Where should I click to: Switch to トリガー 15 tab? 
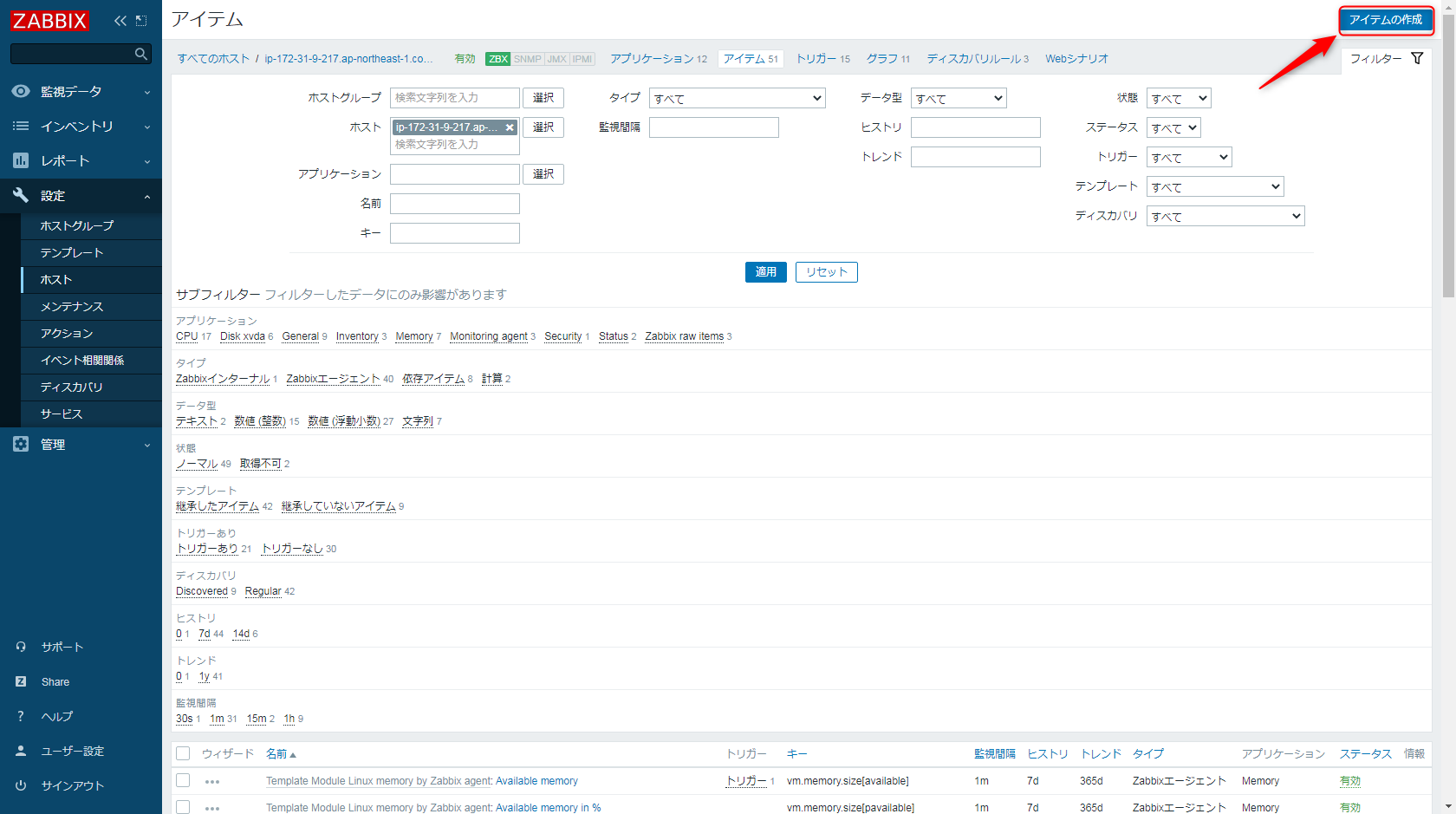tap(823, 59)
